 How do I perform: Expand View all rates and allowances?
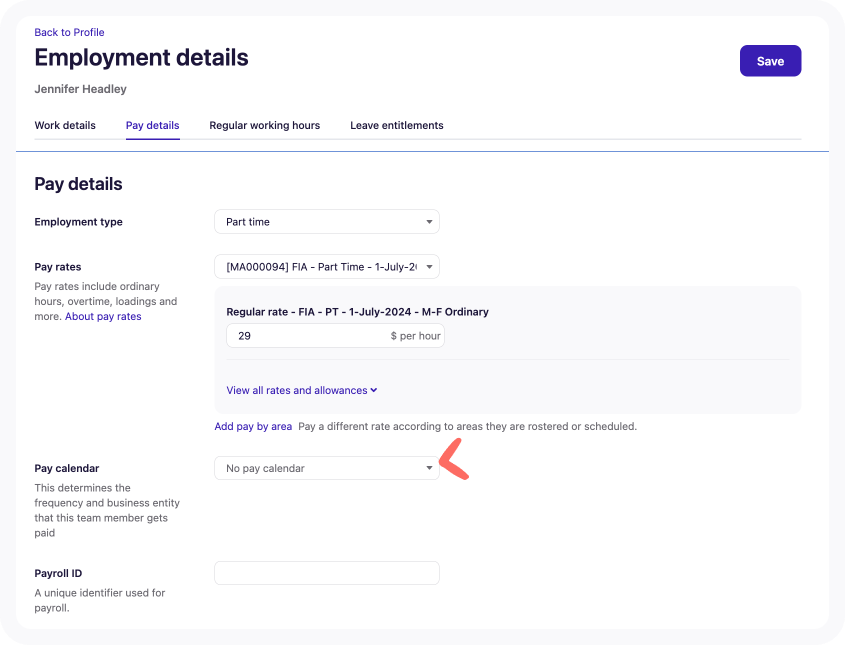point(302,390)
